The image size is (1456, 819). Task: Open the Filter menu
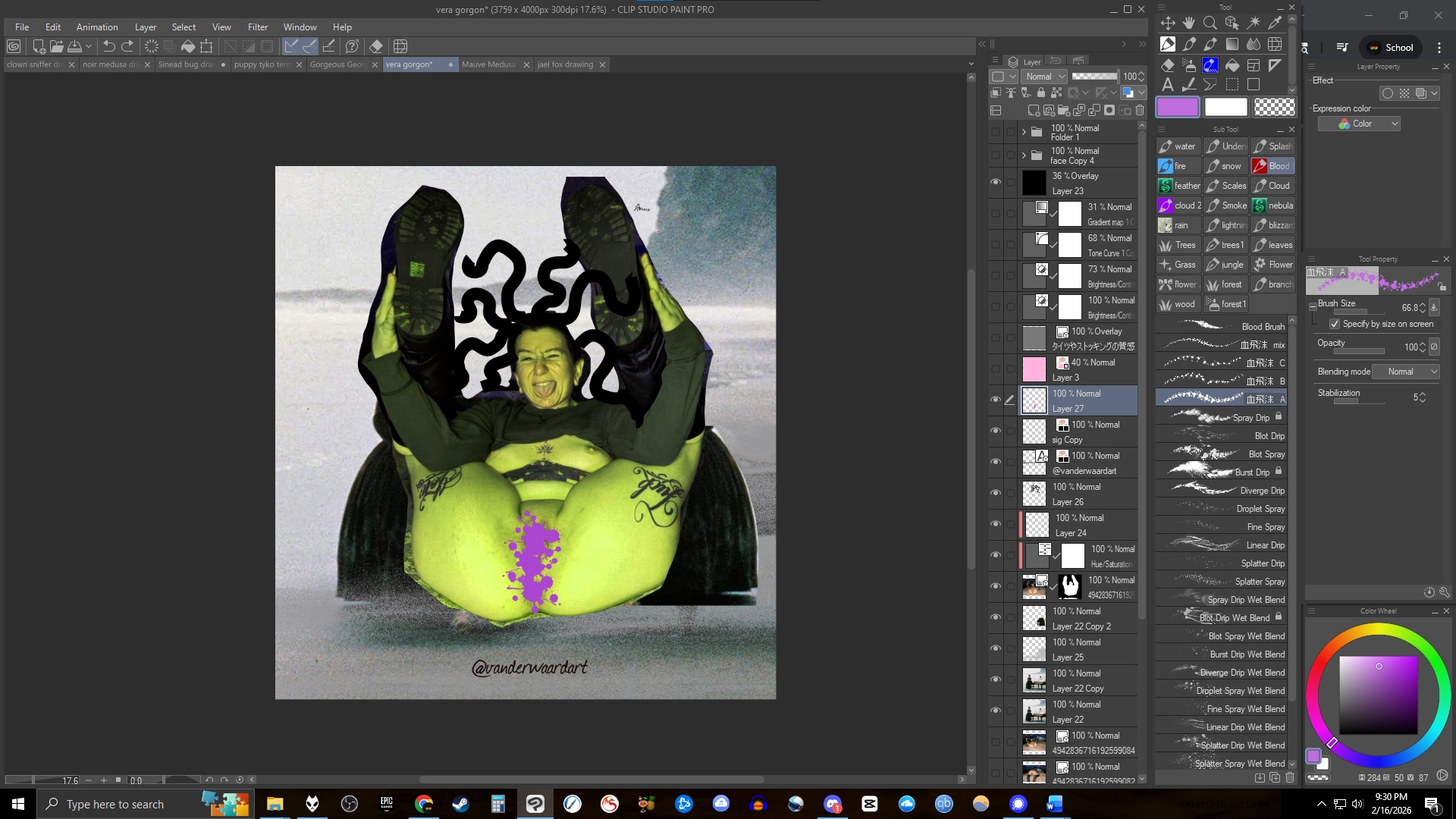[258, 27]
